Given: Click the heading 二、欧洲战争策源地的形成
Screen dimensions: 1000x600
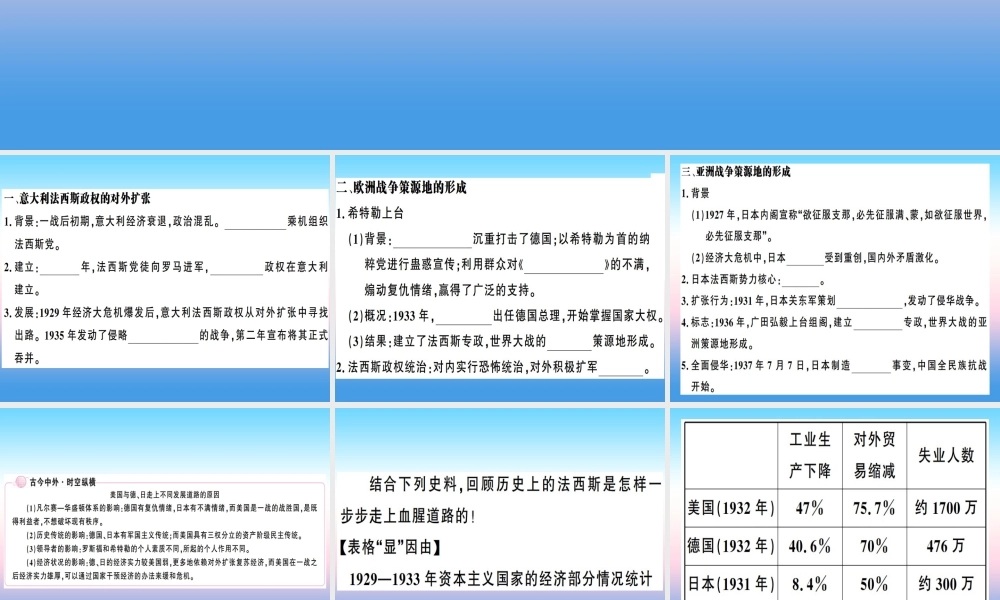Looking at the screenshot, I should (x=402, y=187).
